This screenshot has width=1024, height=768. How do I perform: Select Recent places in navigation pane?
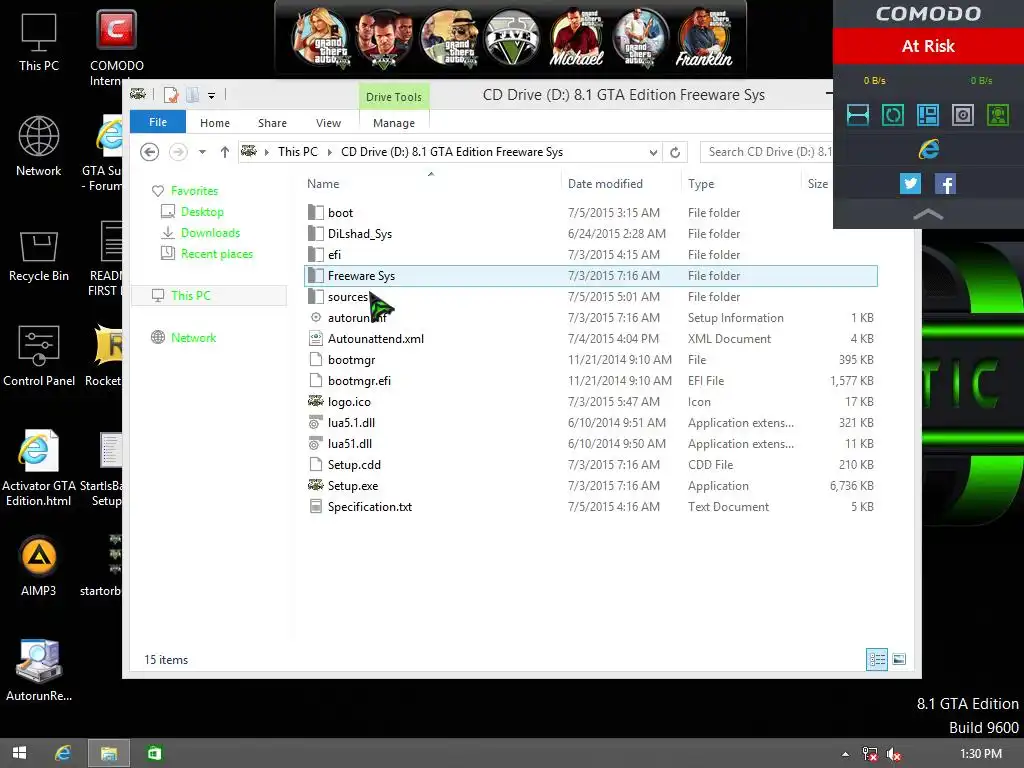(x=216, y=254)
